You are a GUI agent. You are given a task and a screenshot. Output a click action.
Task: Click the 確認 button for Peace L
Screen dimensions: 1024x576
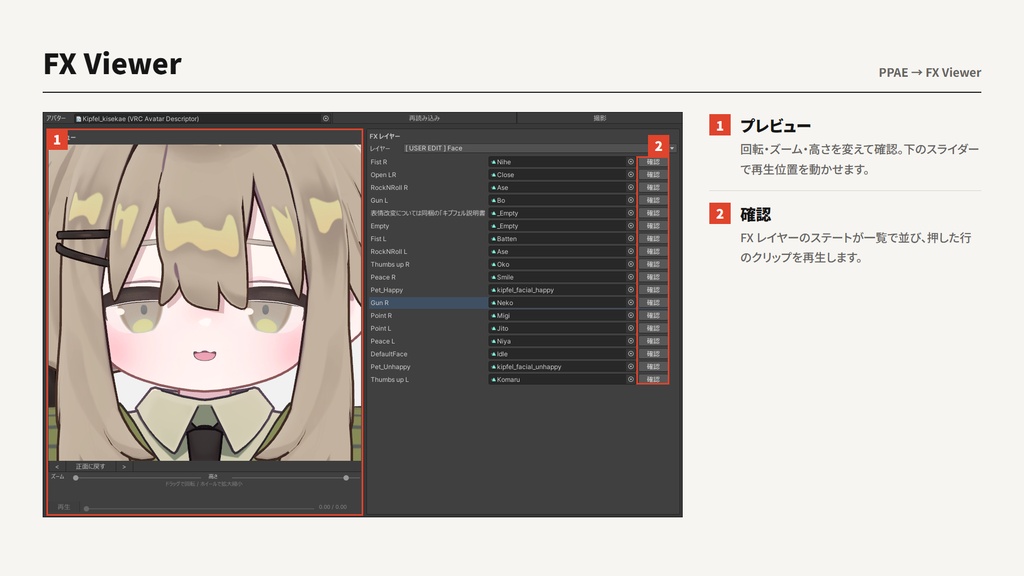coord(653,341)
